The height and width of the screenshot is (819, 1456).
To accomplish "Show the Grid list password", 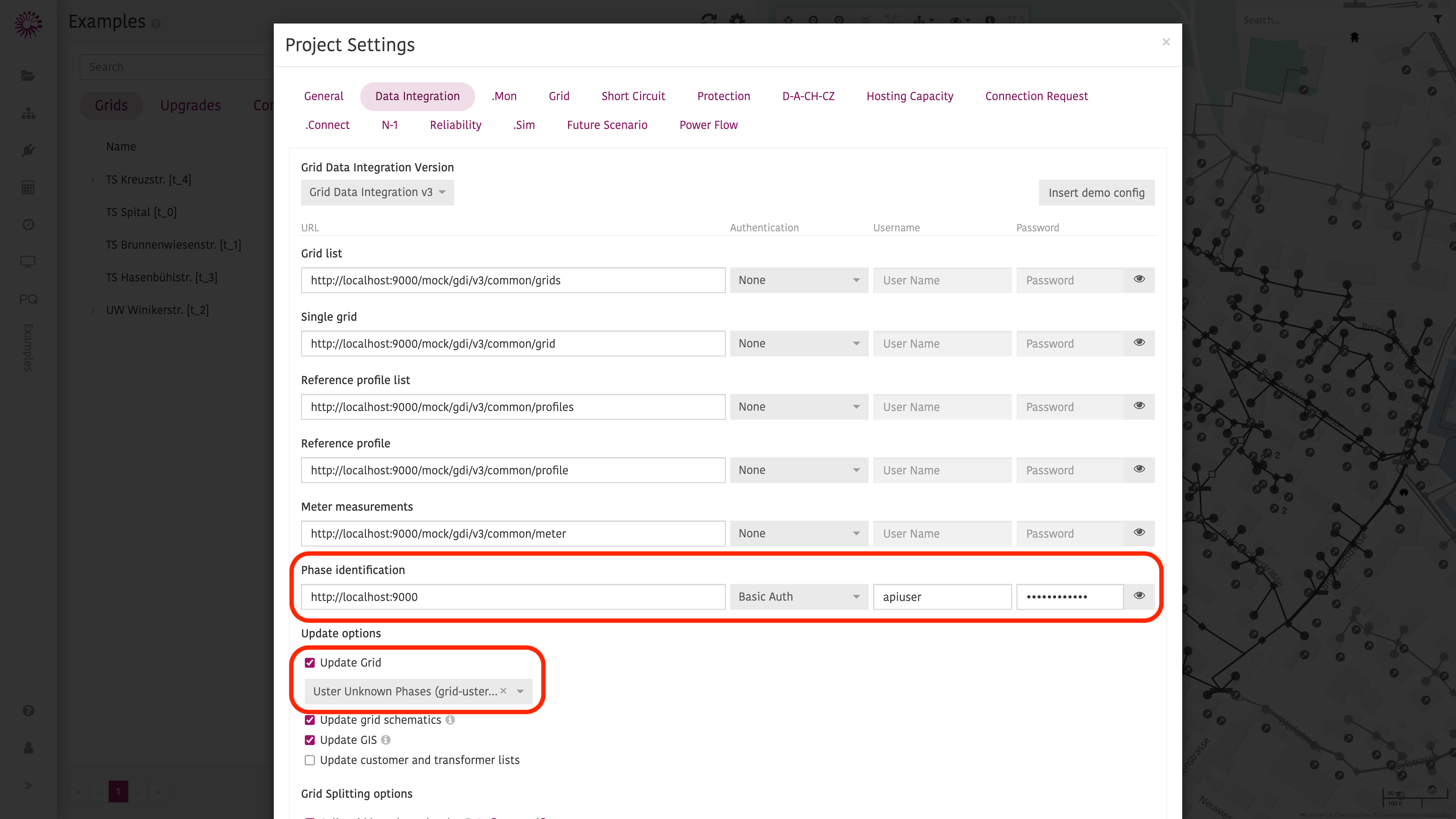I will point(1139,279).
